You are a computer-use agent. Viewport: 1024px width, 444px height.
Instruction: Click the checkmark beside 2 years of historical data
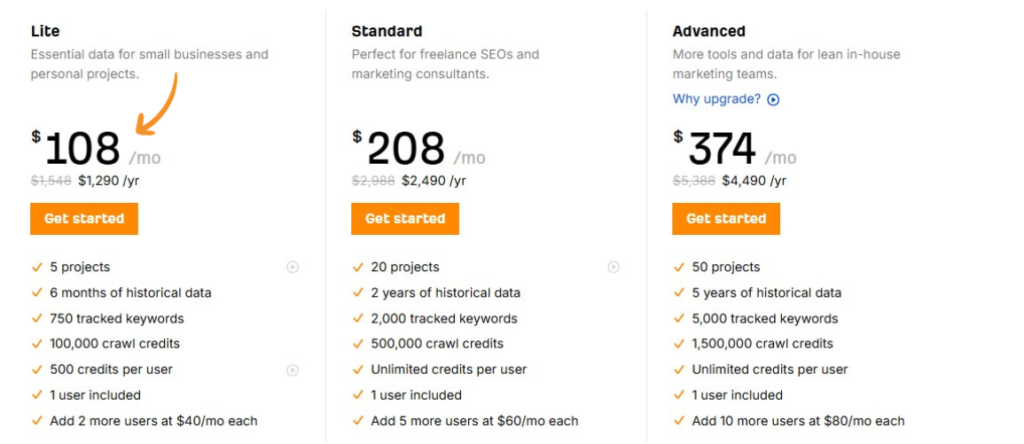(x=357, y=293)
